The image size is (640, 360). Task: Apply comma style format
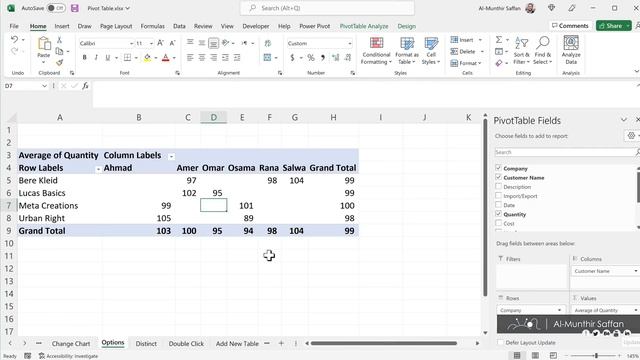pos(323,58)
